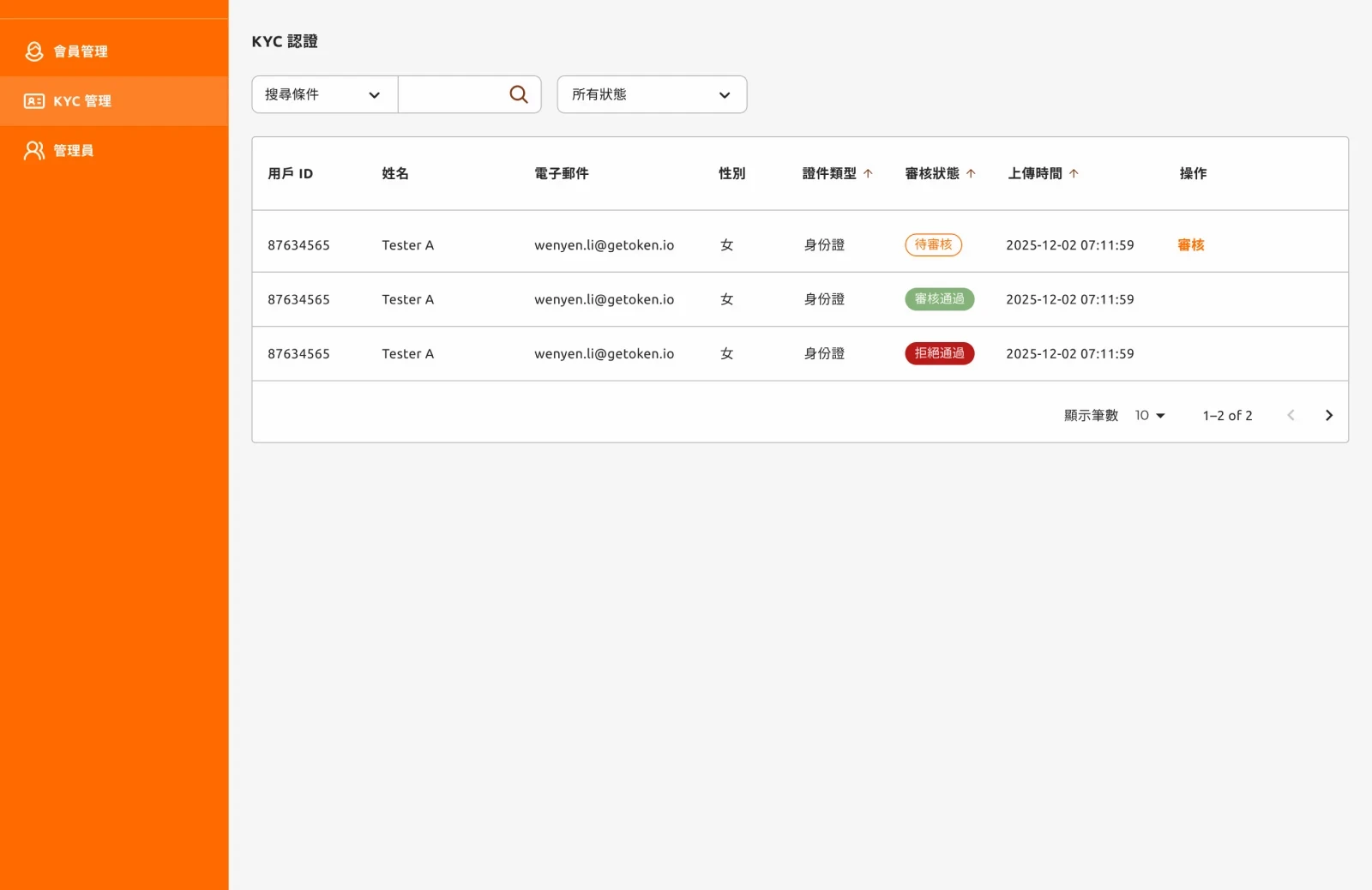Click inside the search input field
This screenshot has height=890, width=1372.
coord(454,94)
